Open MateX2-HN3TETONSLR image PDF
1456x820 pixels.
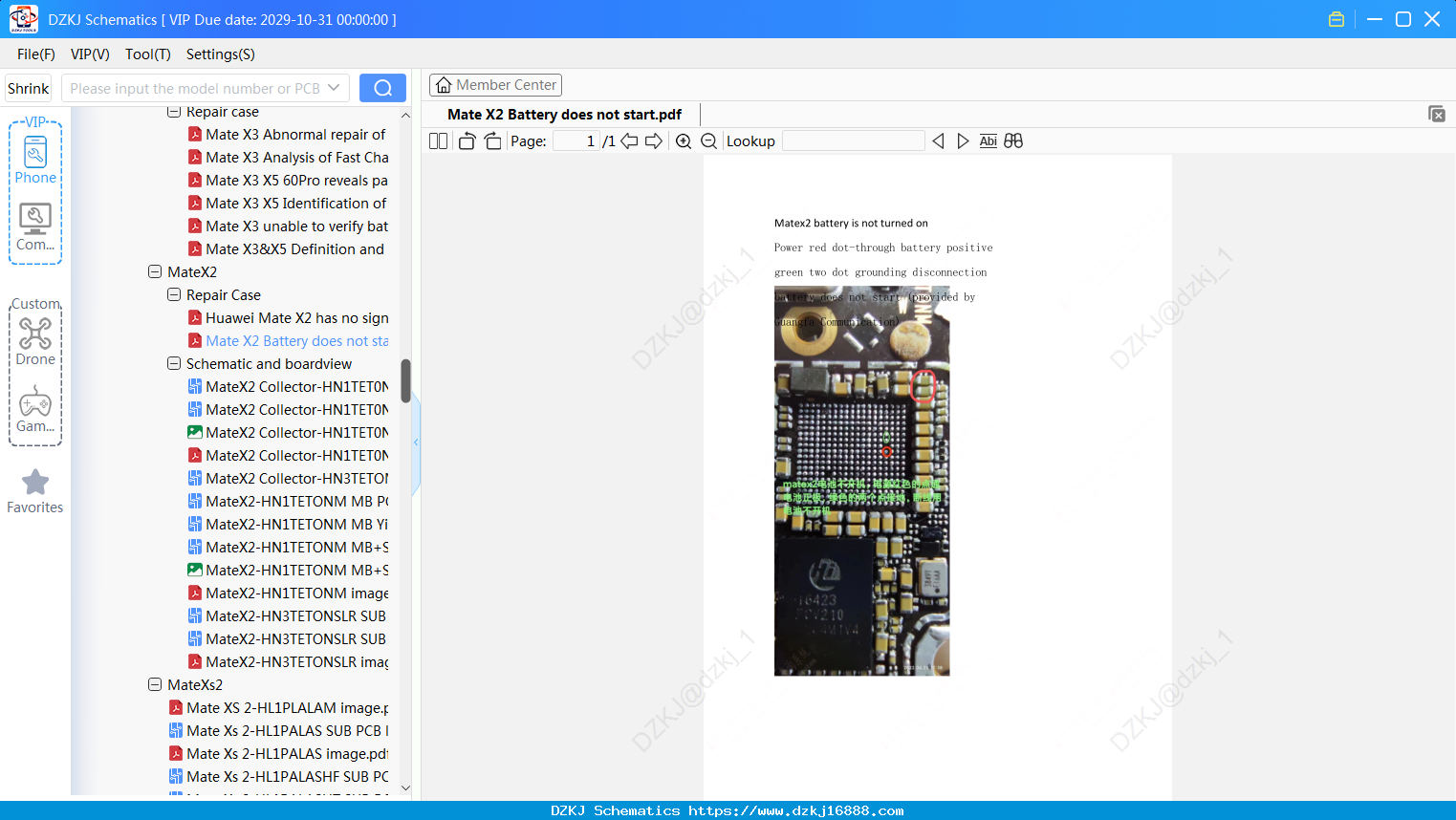(x=288, y=662)
